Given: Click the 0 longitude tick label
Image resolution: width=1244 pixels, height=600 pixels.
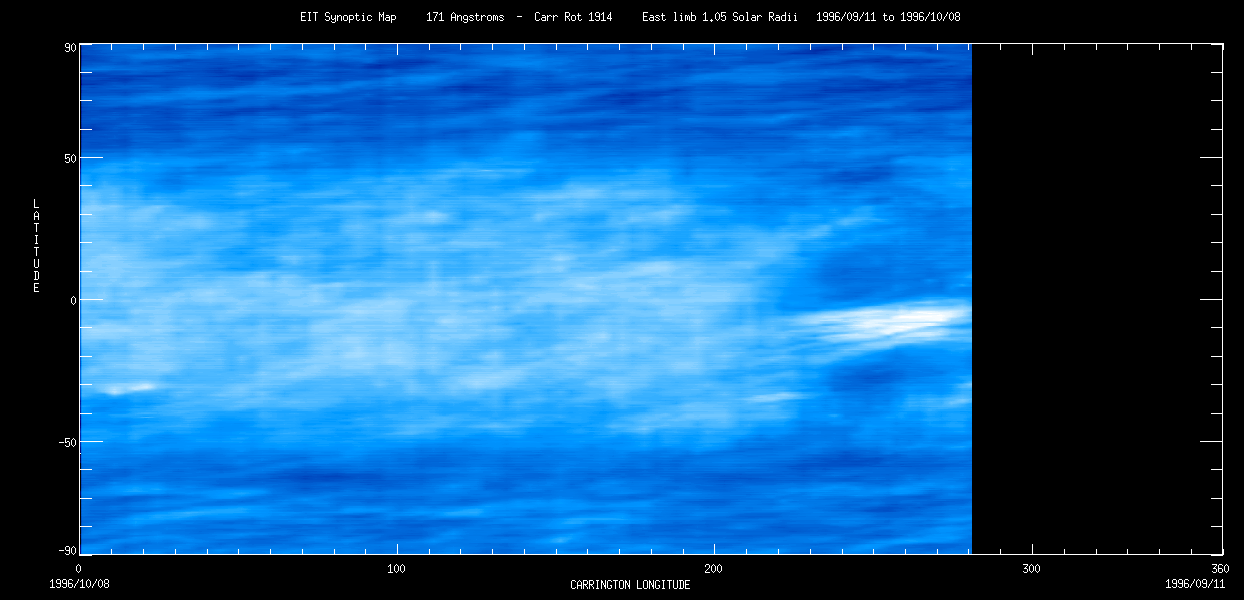Looking at the screenshot, I should (x=79, y=569).
